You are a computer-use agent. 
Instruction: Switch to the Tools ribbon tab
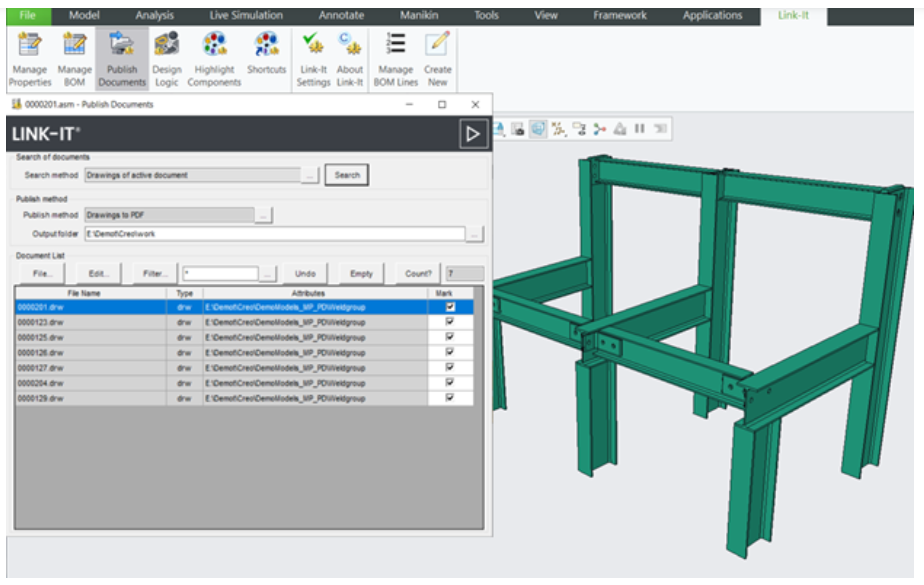pos(487,16)
